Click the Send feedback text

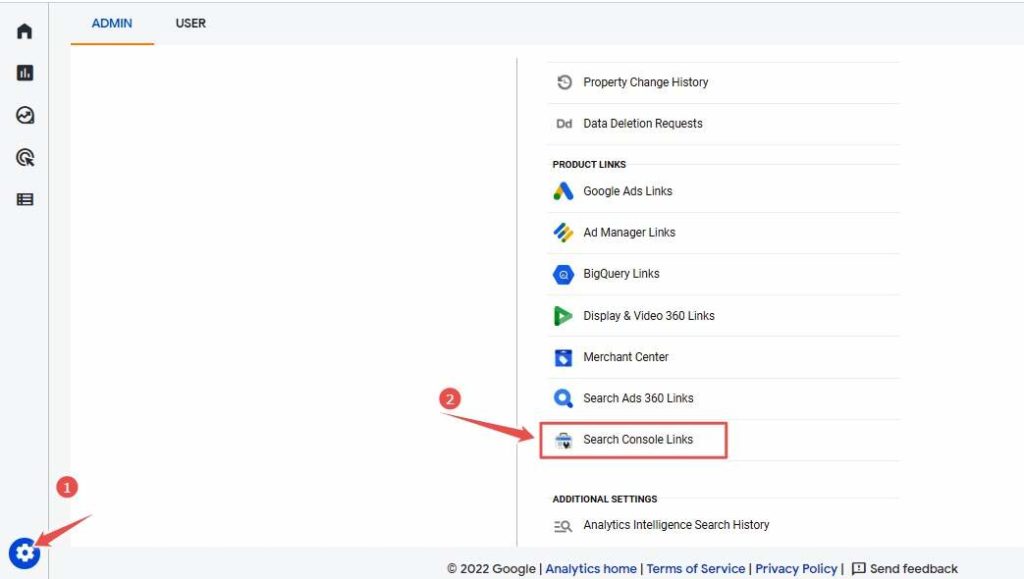click(x=914, y=569)
